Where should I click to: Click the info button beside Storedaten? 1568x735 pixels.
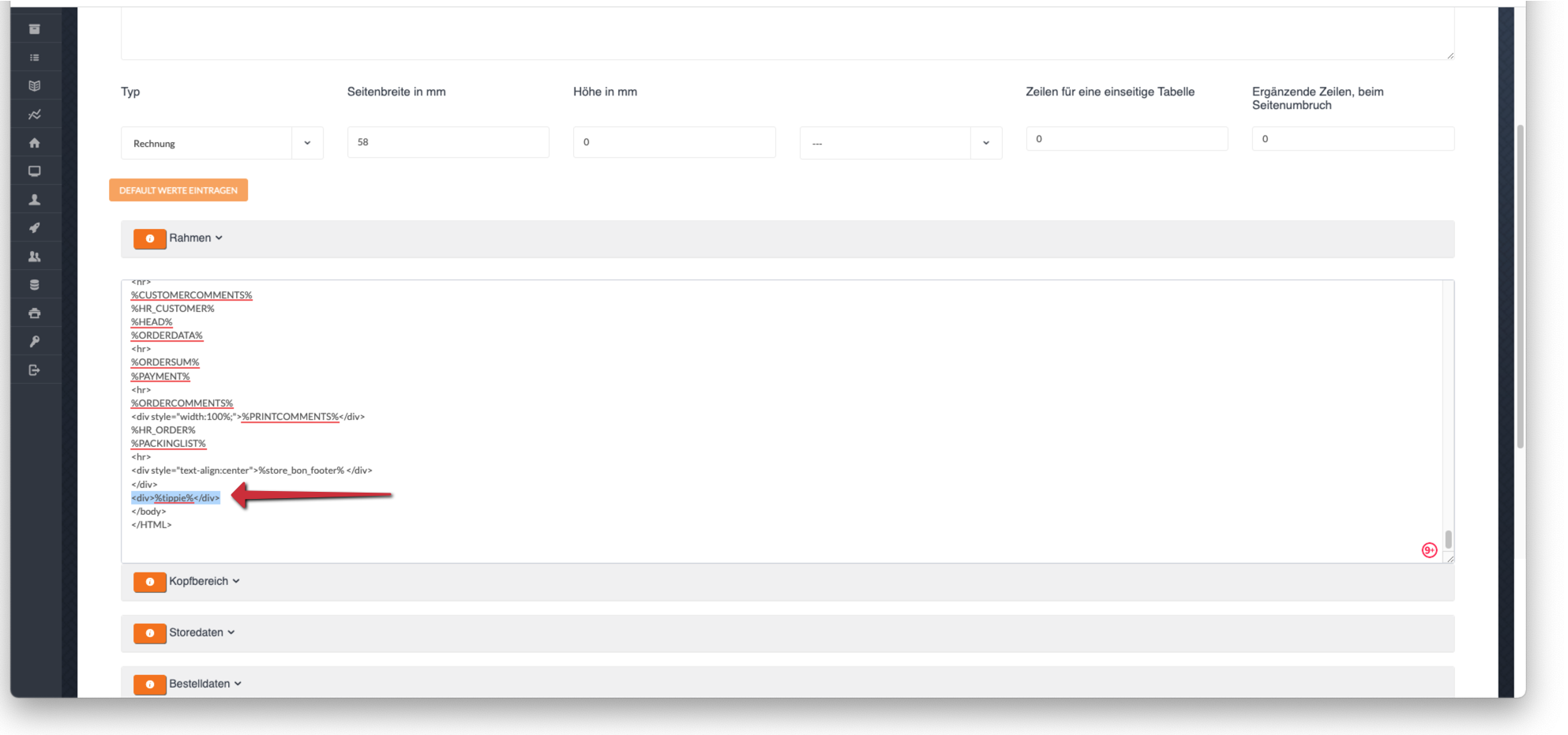(149, 633)
